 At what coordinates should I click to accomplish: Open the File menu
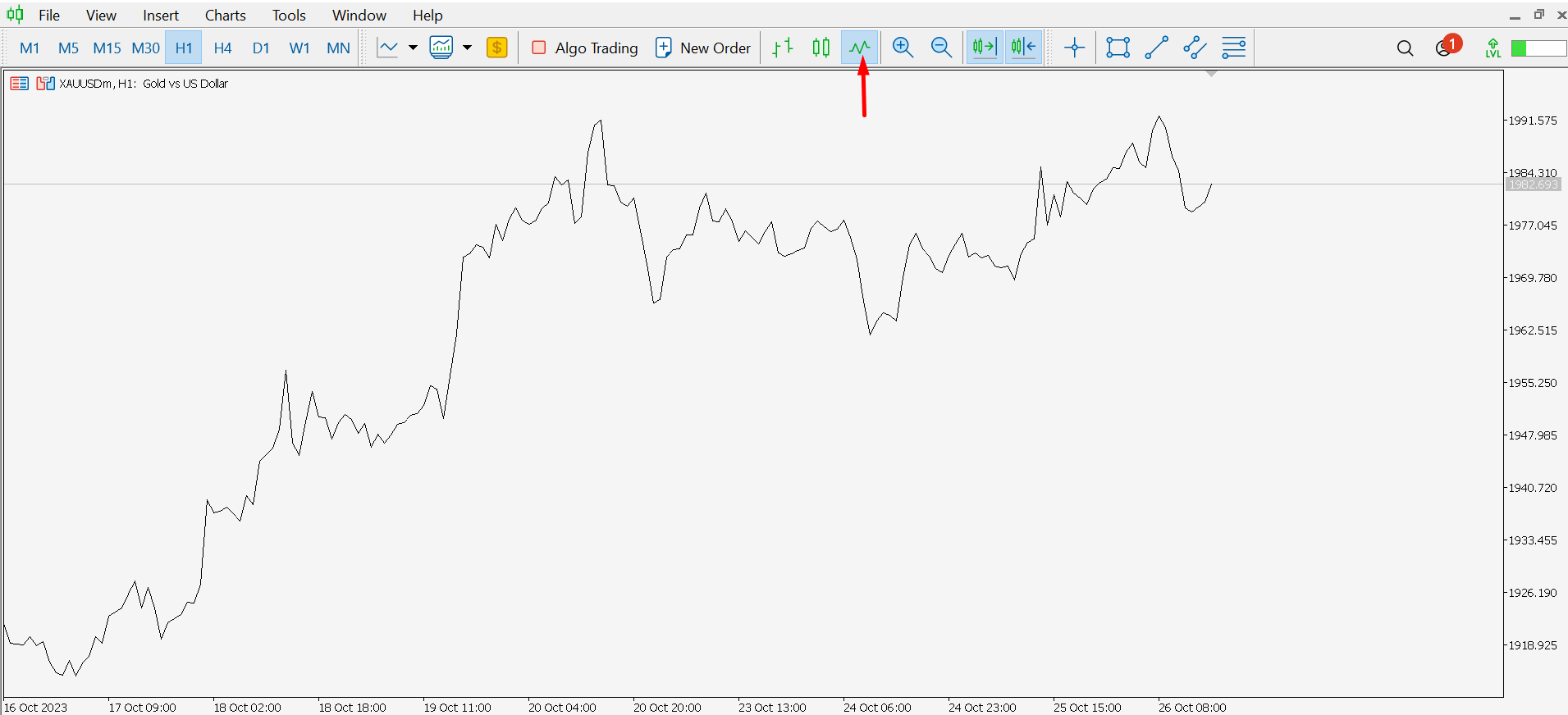(49, 15)
